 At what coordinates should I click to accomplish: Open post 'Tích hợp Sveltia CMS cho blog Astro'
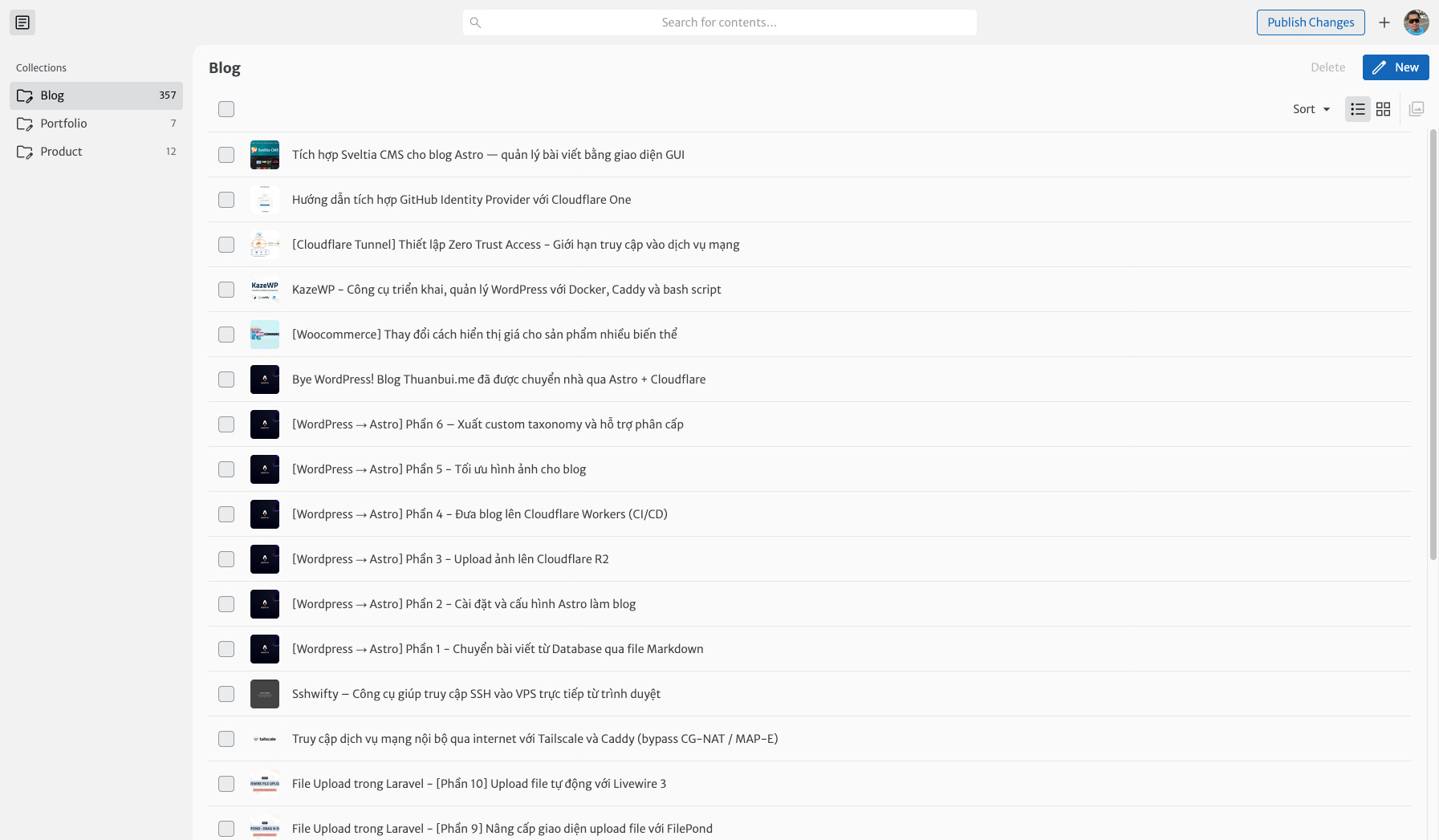pos(488,155)
